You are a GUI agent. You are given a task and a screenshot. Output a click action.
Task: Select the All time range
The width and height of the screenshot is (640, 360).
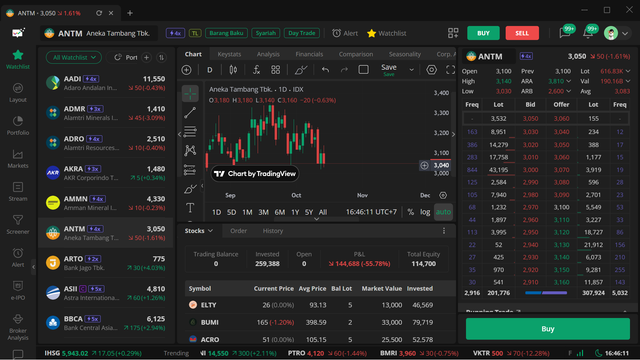pyautogui.click(x=323, y=212)
